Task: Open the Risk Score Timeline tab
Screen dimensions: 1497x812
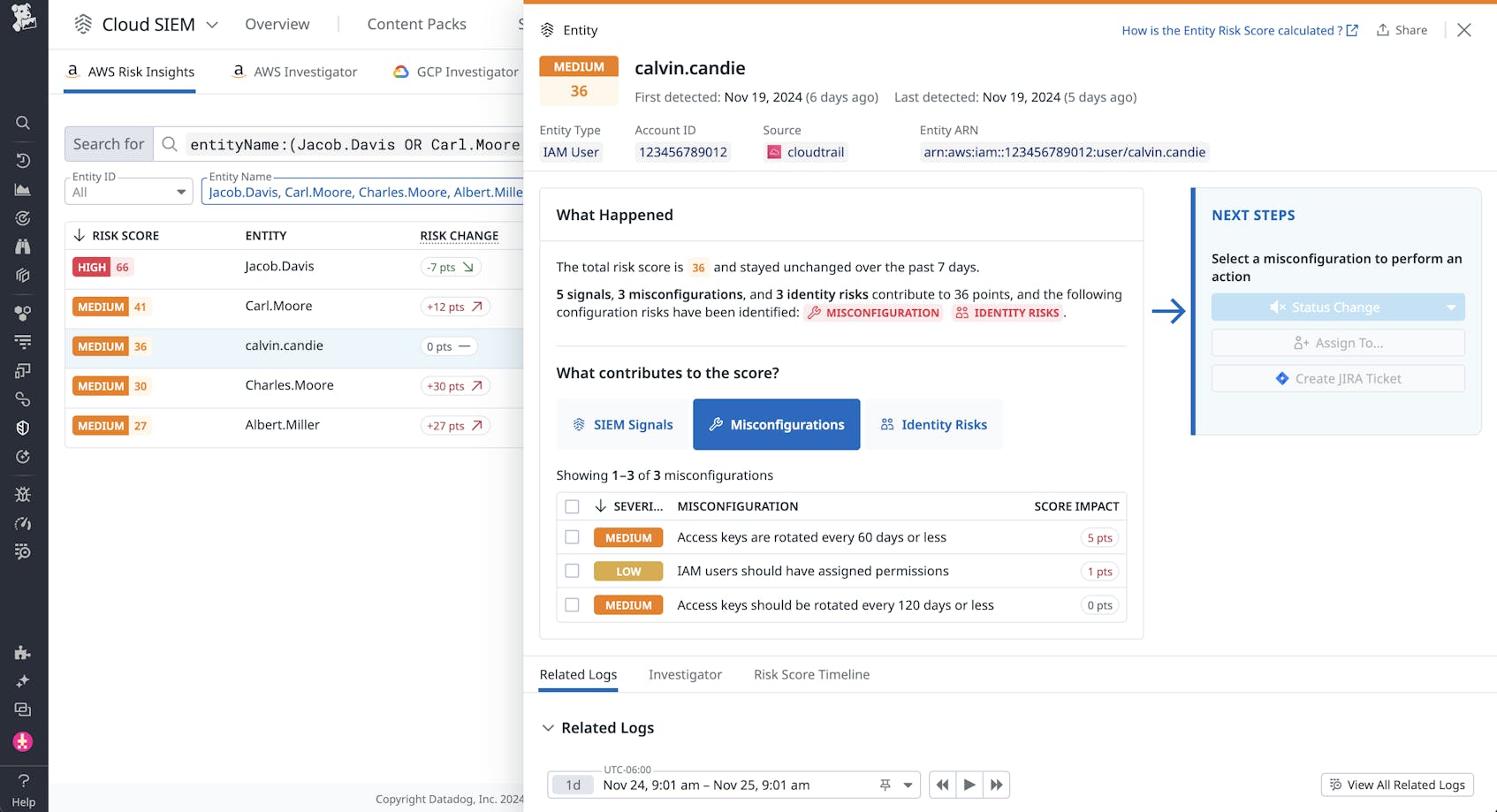Action: click(x=810, y=674)
